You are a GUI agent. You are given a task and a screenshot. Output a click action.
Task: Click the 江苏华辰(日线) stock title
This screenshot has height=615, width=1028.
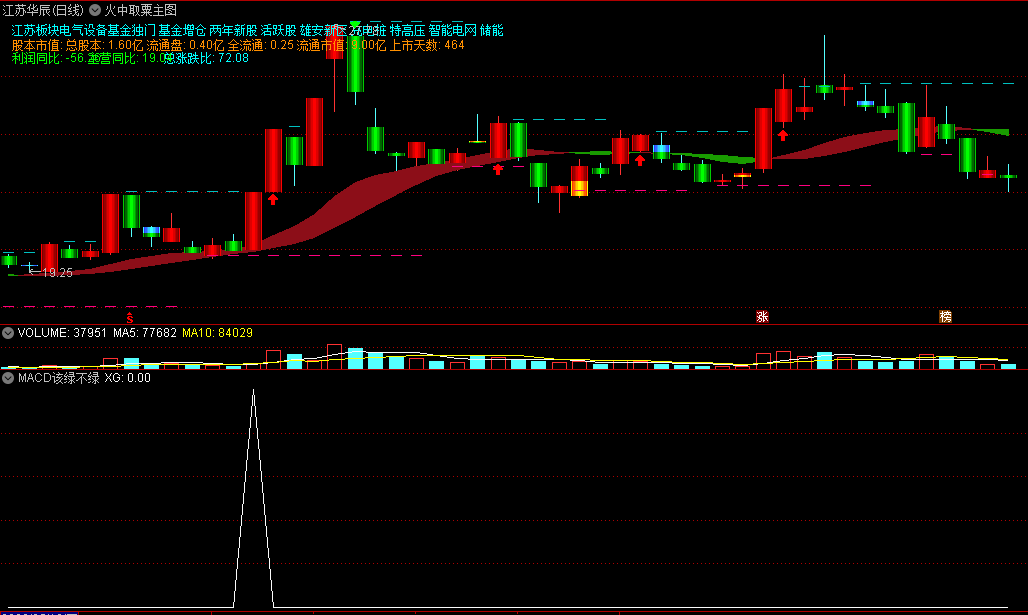pyautogui.click(x=43, y=10)
